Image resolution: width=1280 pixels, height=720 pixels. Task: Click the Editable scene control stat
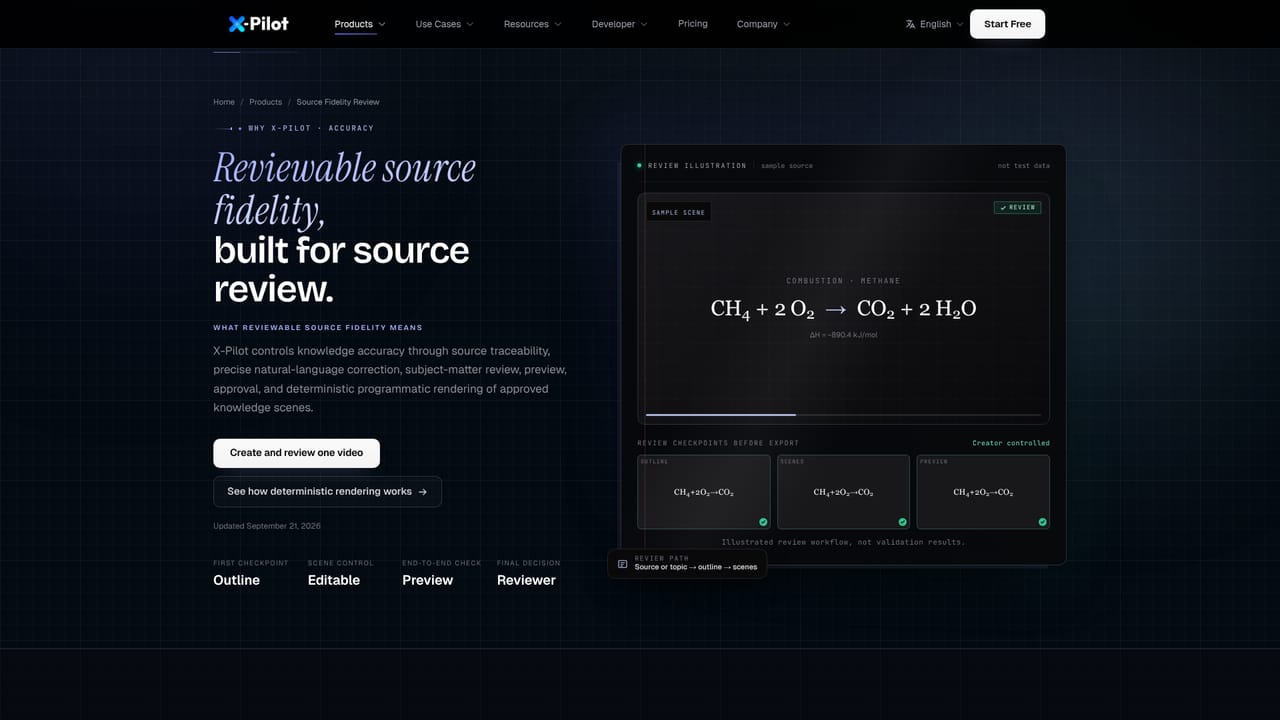pyautogui.click(x=340, y=574)
